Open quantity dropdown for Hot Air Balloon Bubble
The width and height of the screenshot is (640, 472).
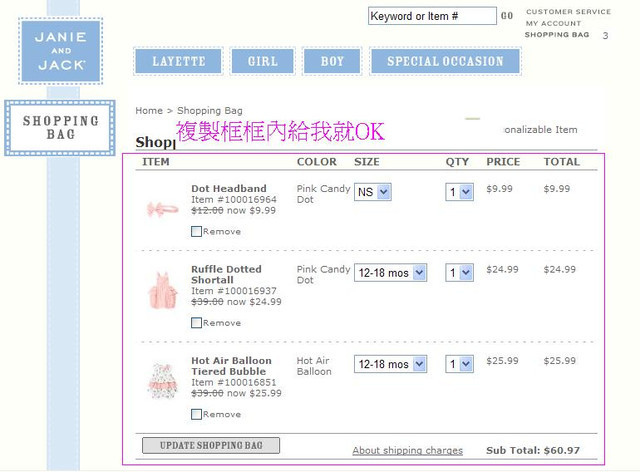point(459,364)
